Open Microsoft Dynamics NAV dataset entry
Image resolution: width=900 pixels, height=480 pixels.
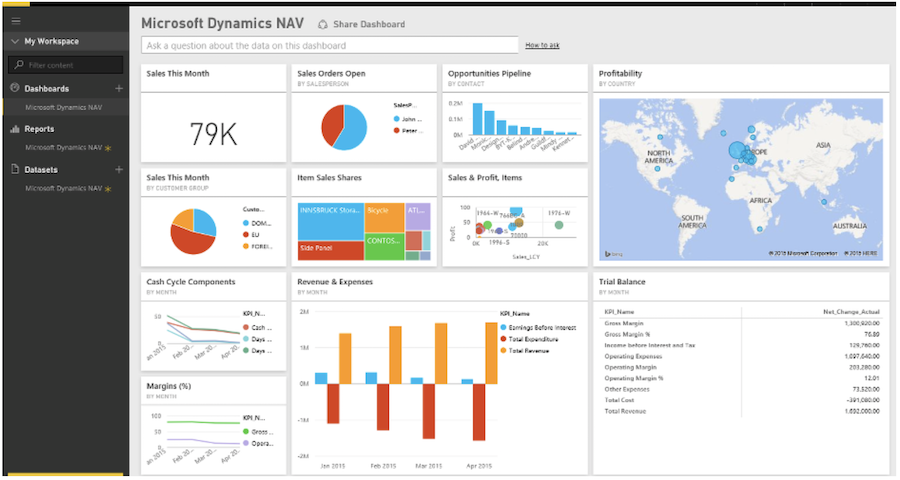pyautogui.click(x=63, y=188)
